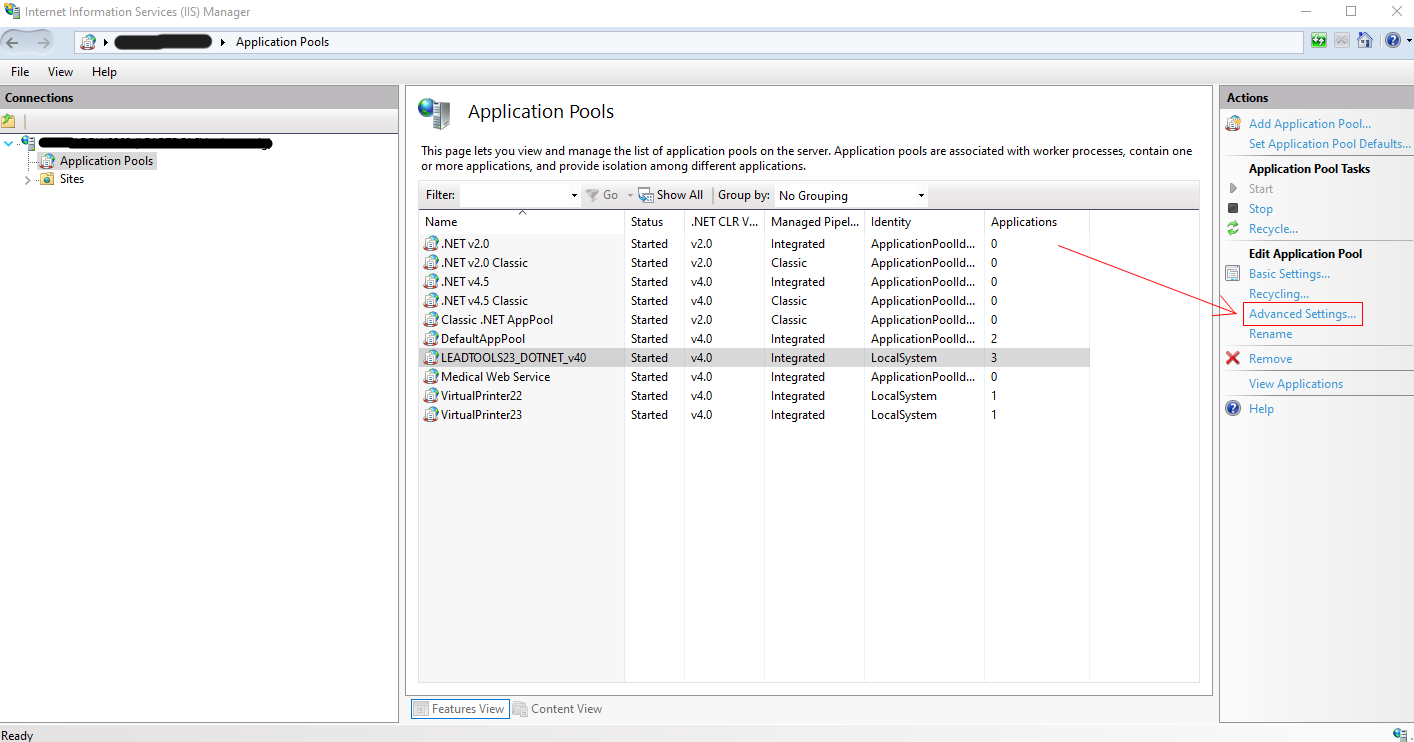1414x742 pixels.
Task: Click the Forward navigation arrow
Action: [43, 42]
